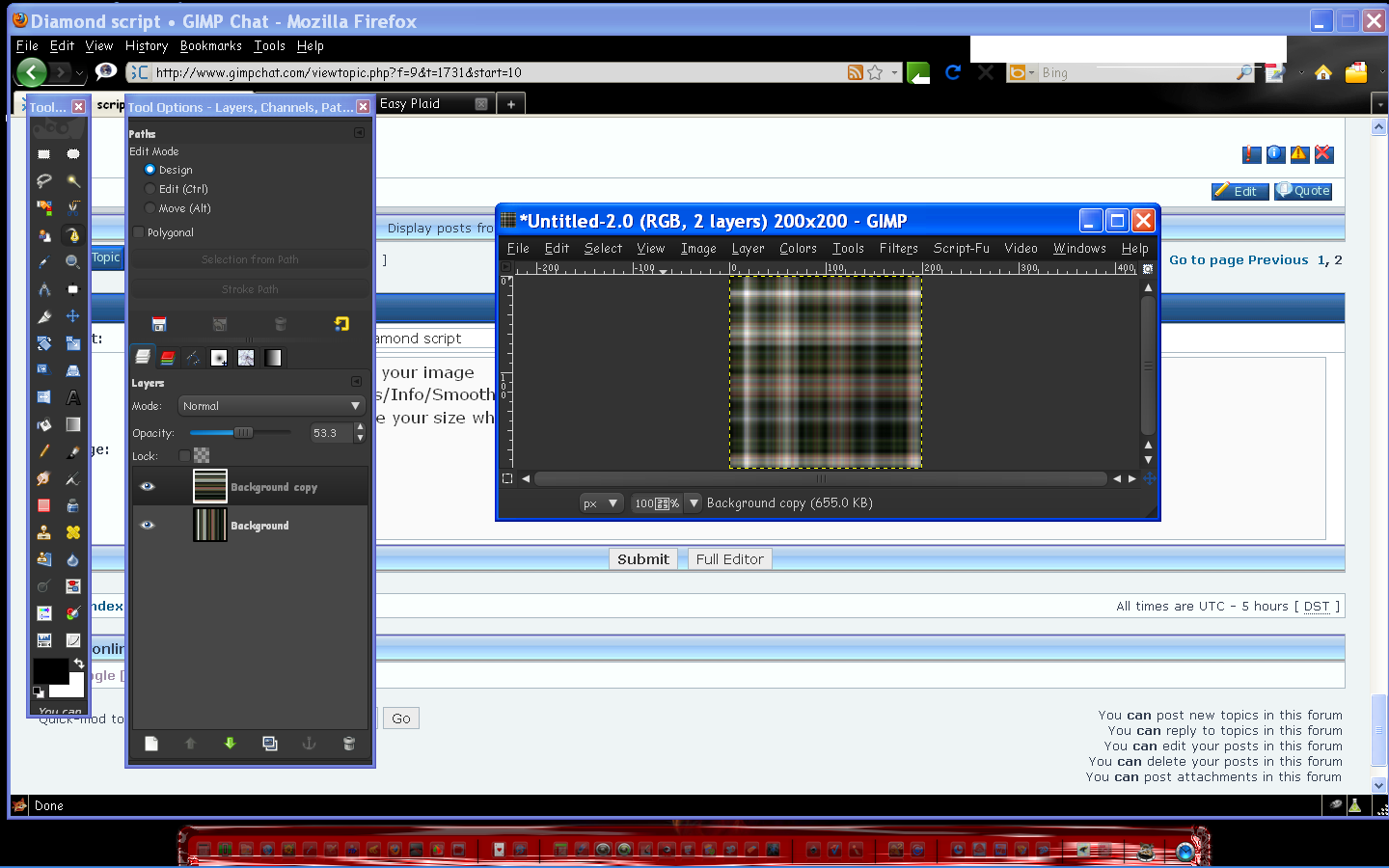The image size is (1389, 868).
Task: Switch to the Gradients dock tab
Action: [273, 358]
